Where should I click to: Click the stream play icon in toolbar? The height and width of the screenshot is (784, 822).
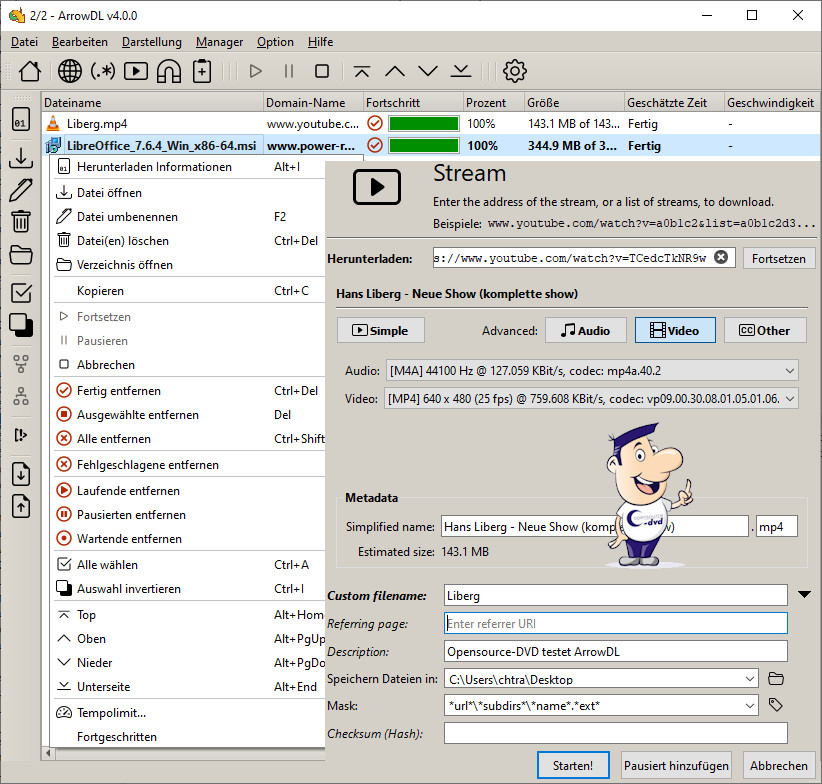click(x=136, y=71)
